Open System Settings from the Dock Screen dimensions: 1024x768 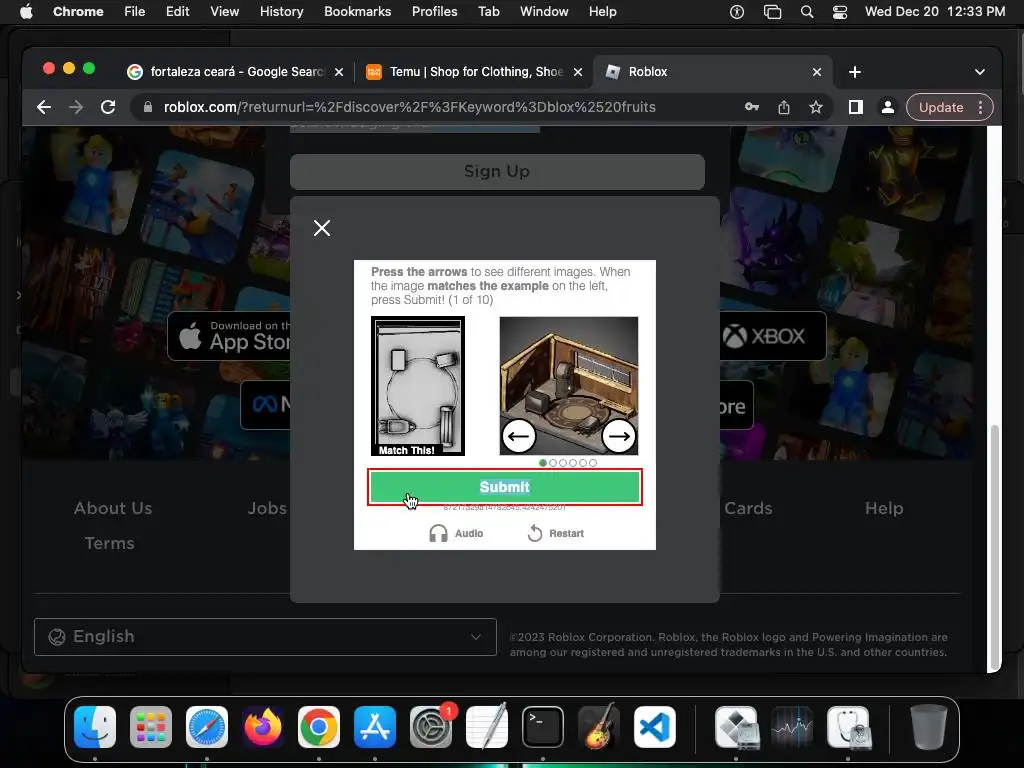click(x=431, y=727)
